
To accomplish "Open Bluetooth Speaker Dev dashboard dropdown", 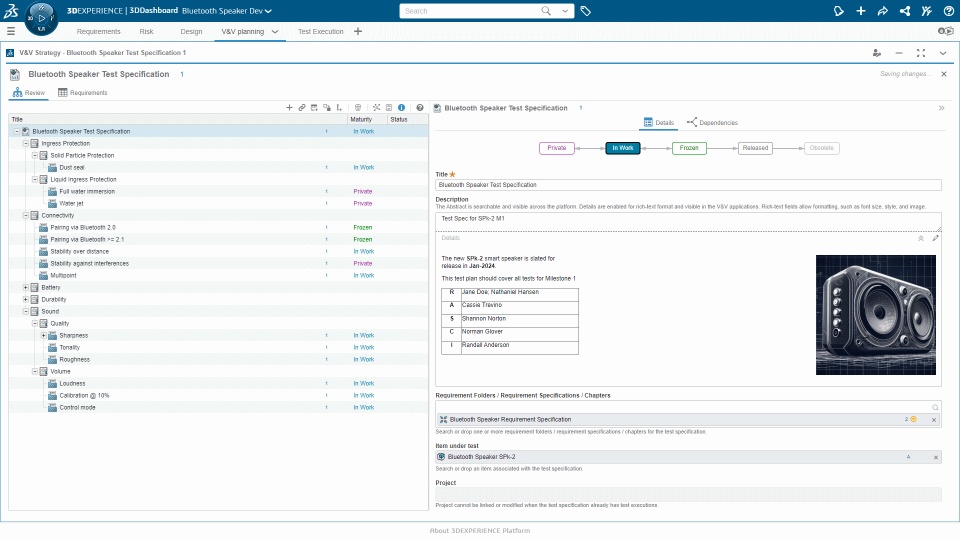I will coord(268,11).
